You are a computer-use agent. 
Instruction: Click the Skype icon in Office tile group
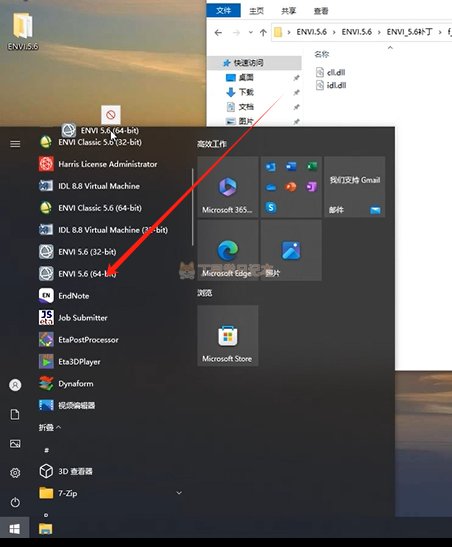[x=271, y=208]
